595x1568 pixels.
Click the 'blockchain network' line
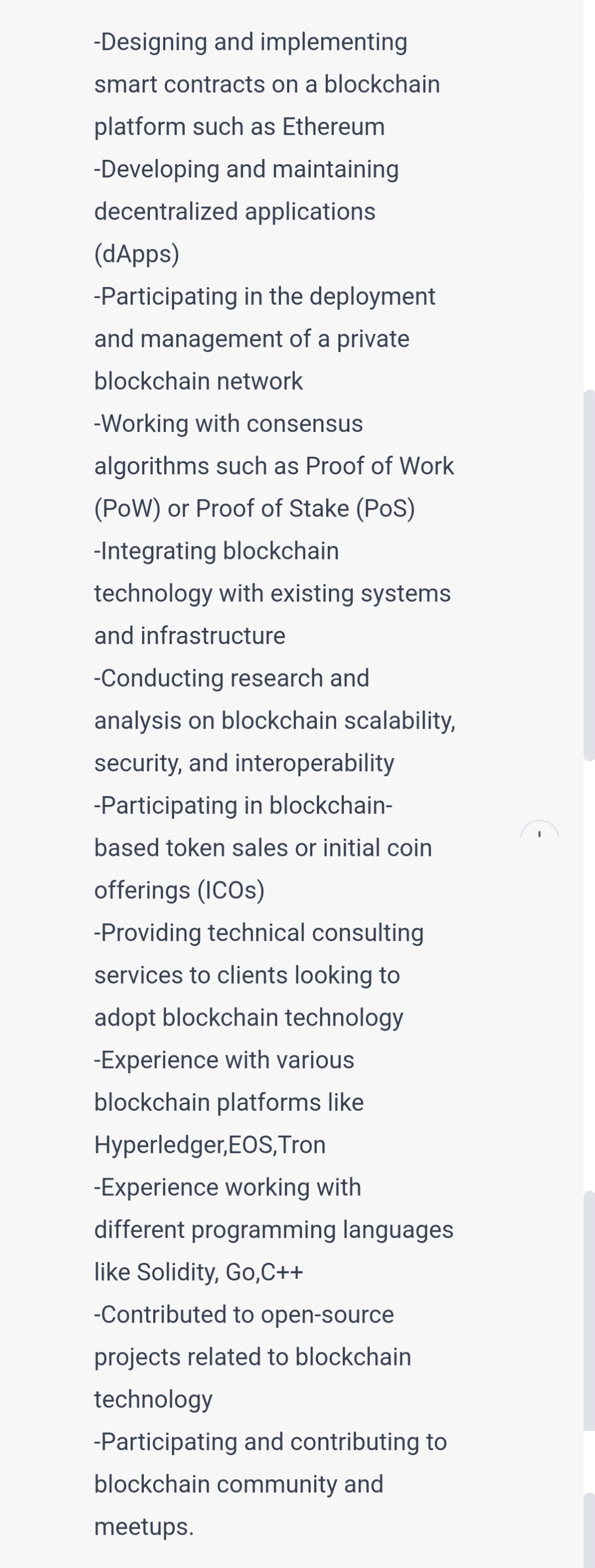pos(198,381)
